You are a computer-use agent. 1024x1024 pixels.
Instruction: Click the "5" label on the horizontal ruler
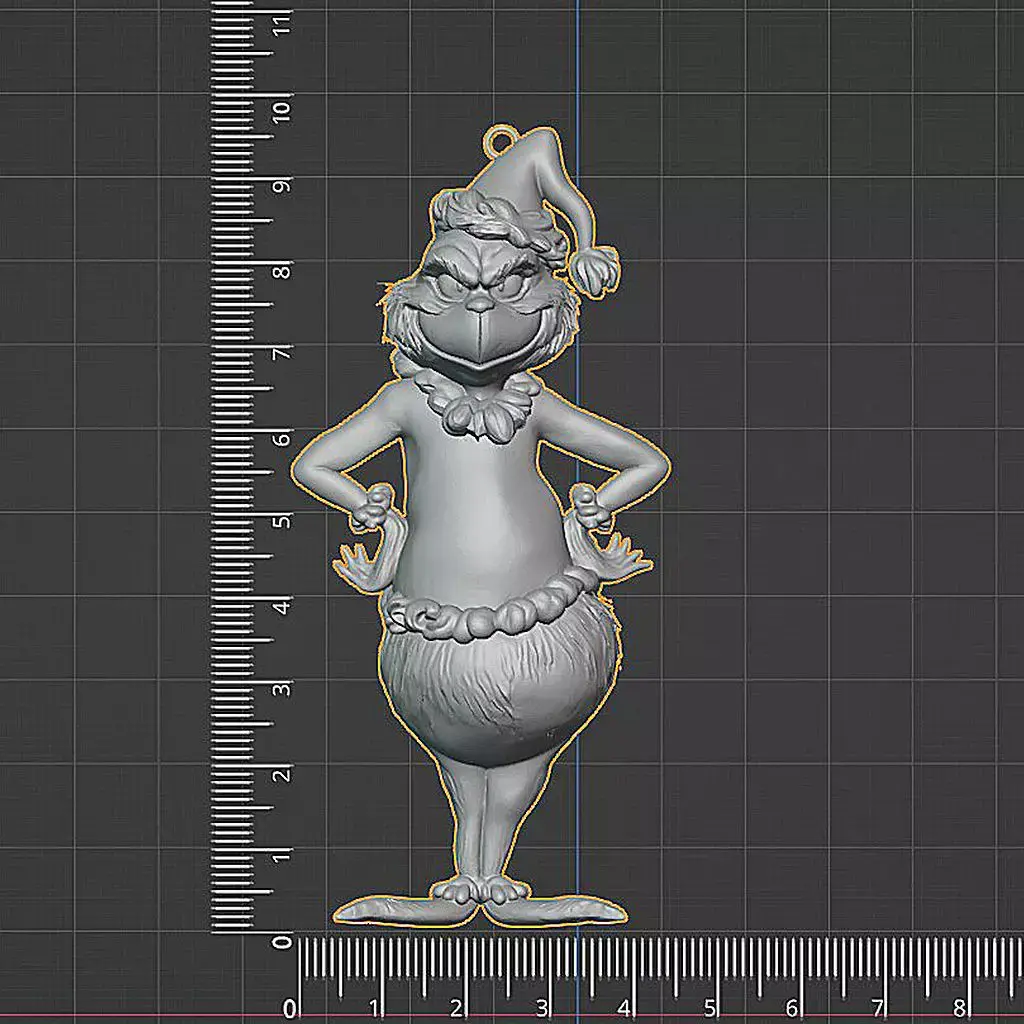tap(709, 1008)
